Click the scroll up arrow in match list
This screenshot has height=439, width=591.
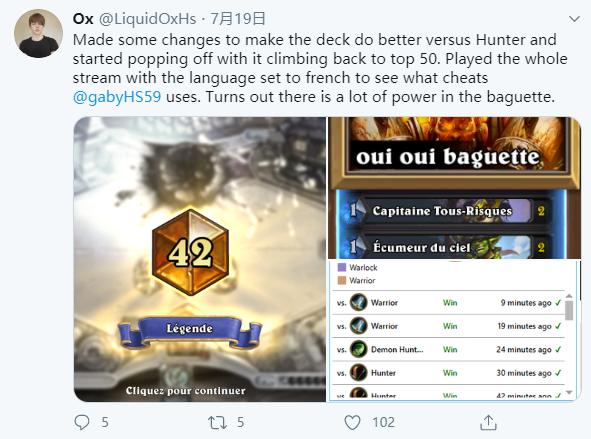coord(569,296)
